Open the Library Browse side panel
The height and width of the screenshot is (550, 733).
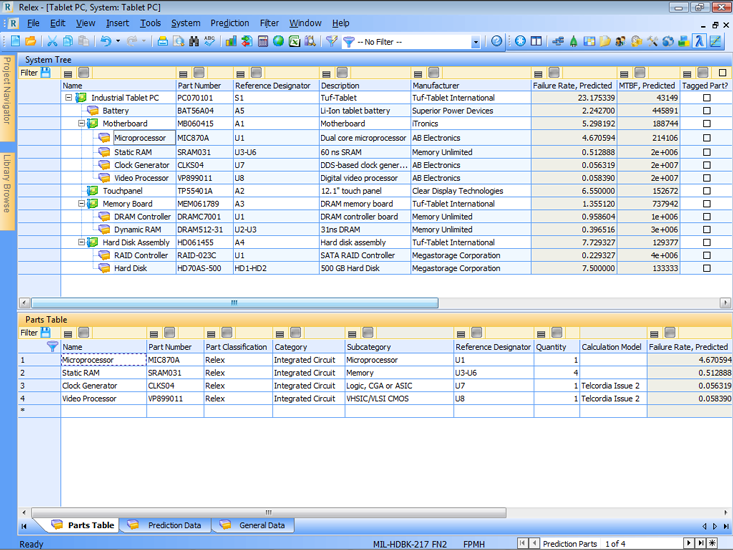click(7, 190)
